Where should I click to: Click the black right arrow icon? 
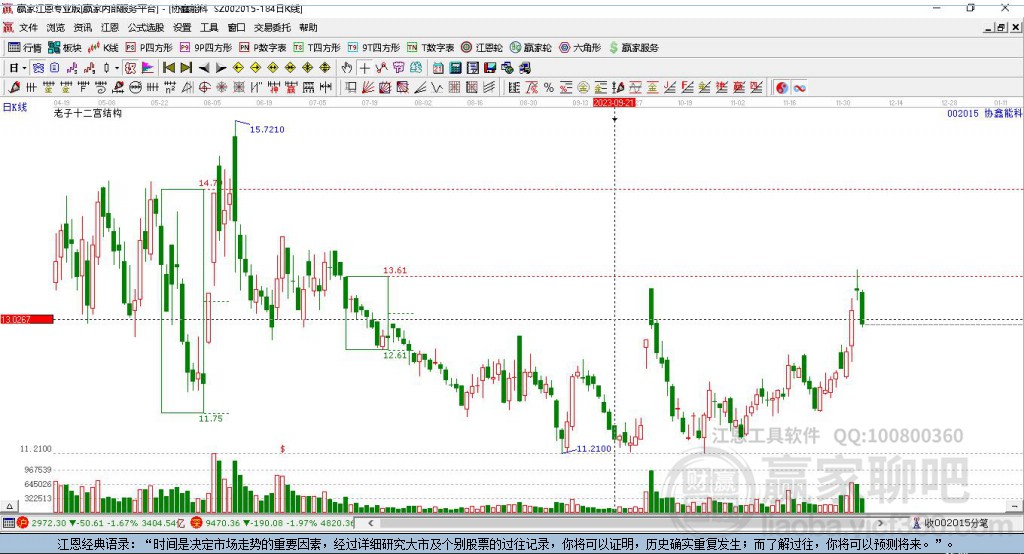[221, 68]
